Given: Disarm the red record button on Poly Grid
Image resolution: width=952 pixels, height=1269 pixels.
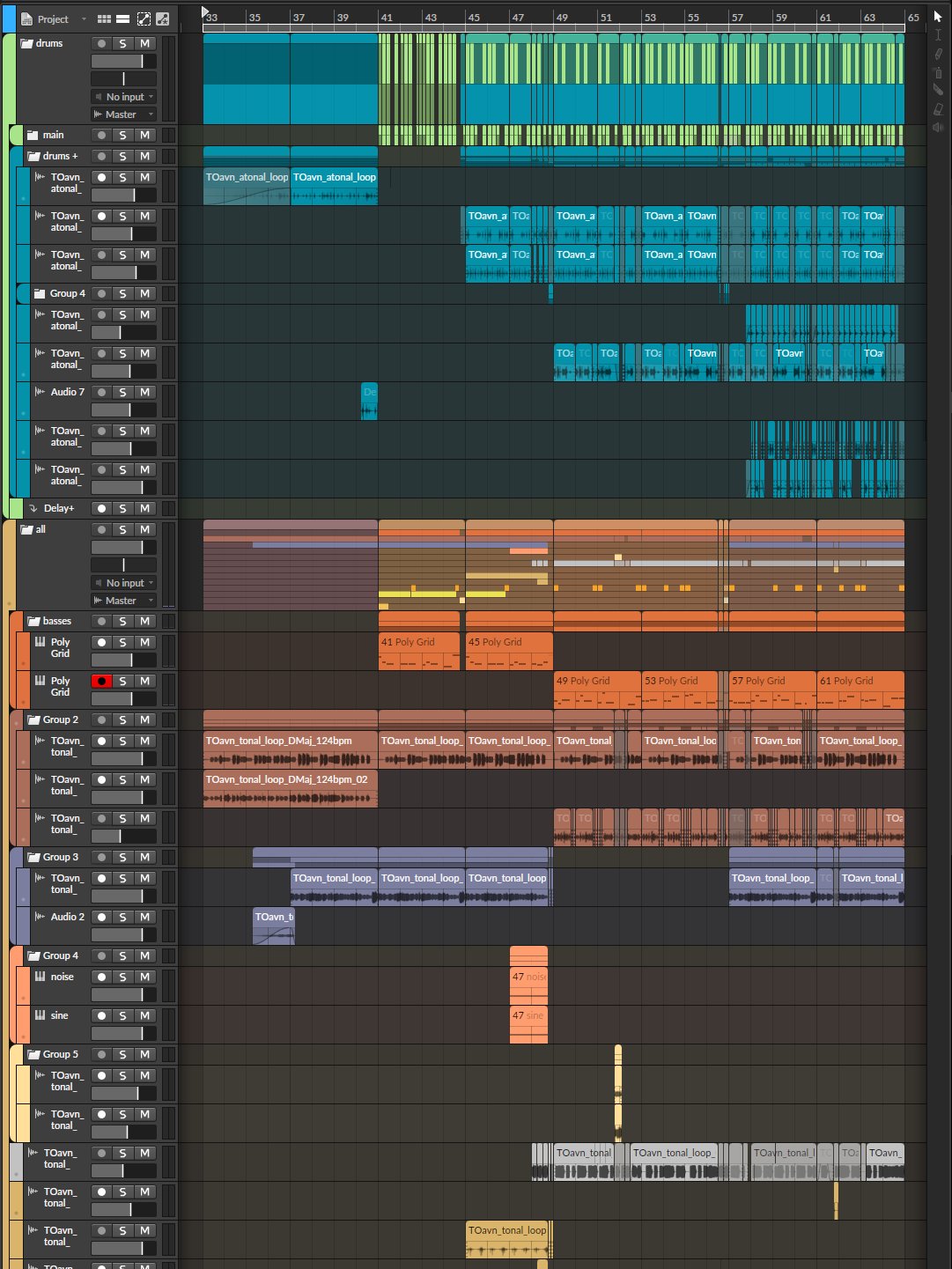Looking at the screenshot, I should [101, 681].
